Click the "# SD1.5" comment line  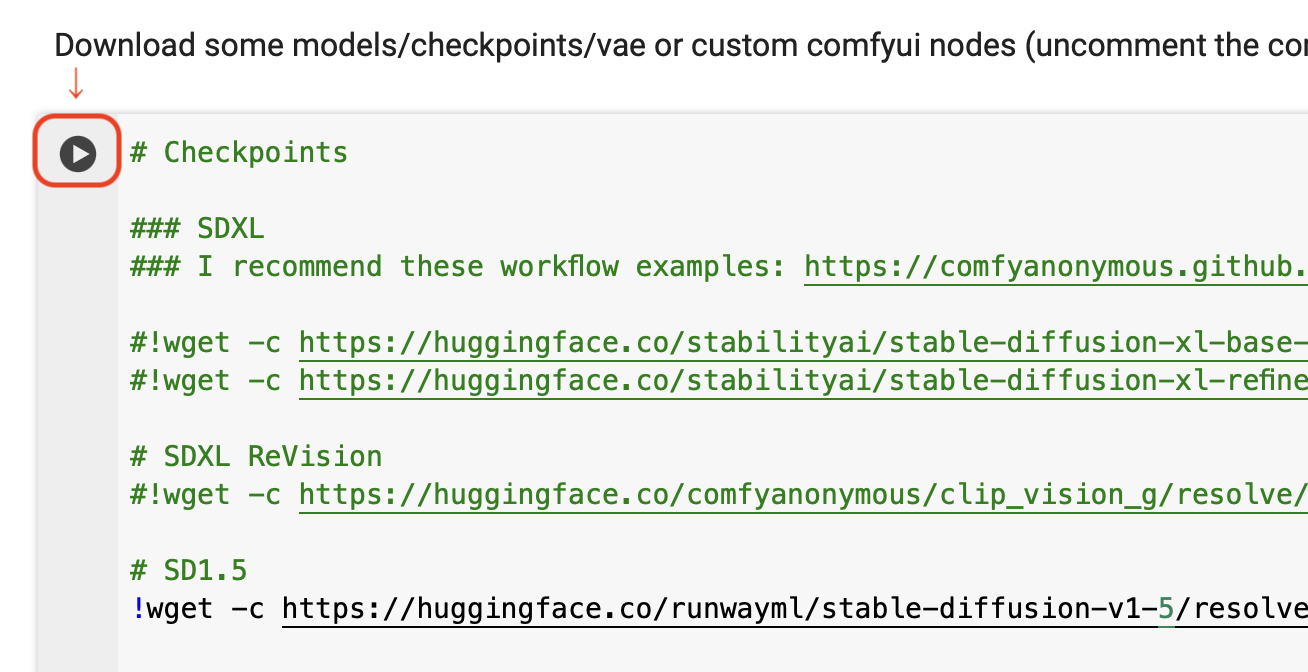coord(189,571)
